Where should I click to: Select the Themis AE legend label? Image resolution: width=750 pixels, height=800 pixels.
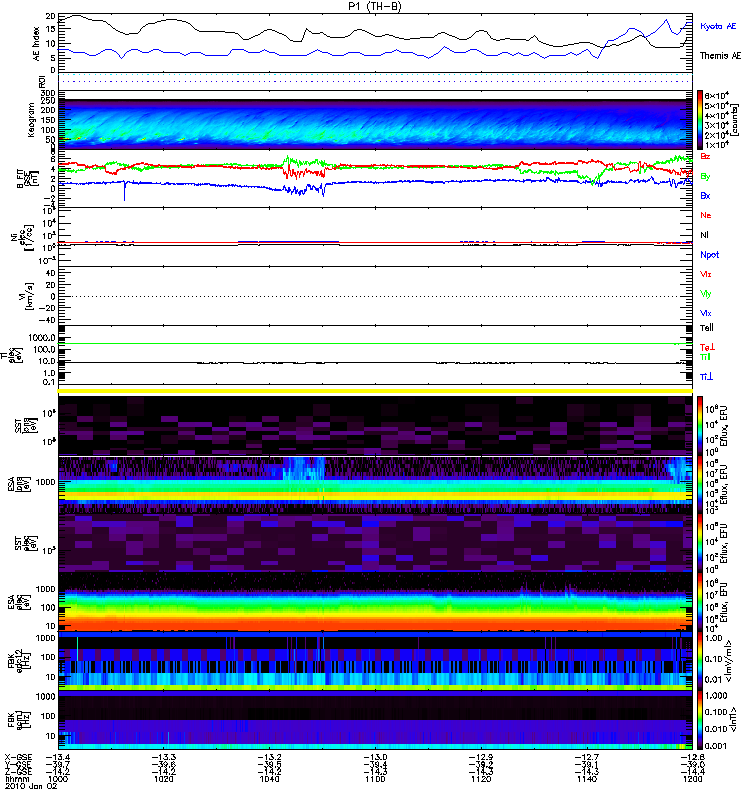coord(720,56)
